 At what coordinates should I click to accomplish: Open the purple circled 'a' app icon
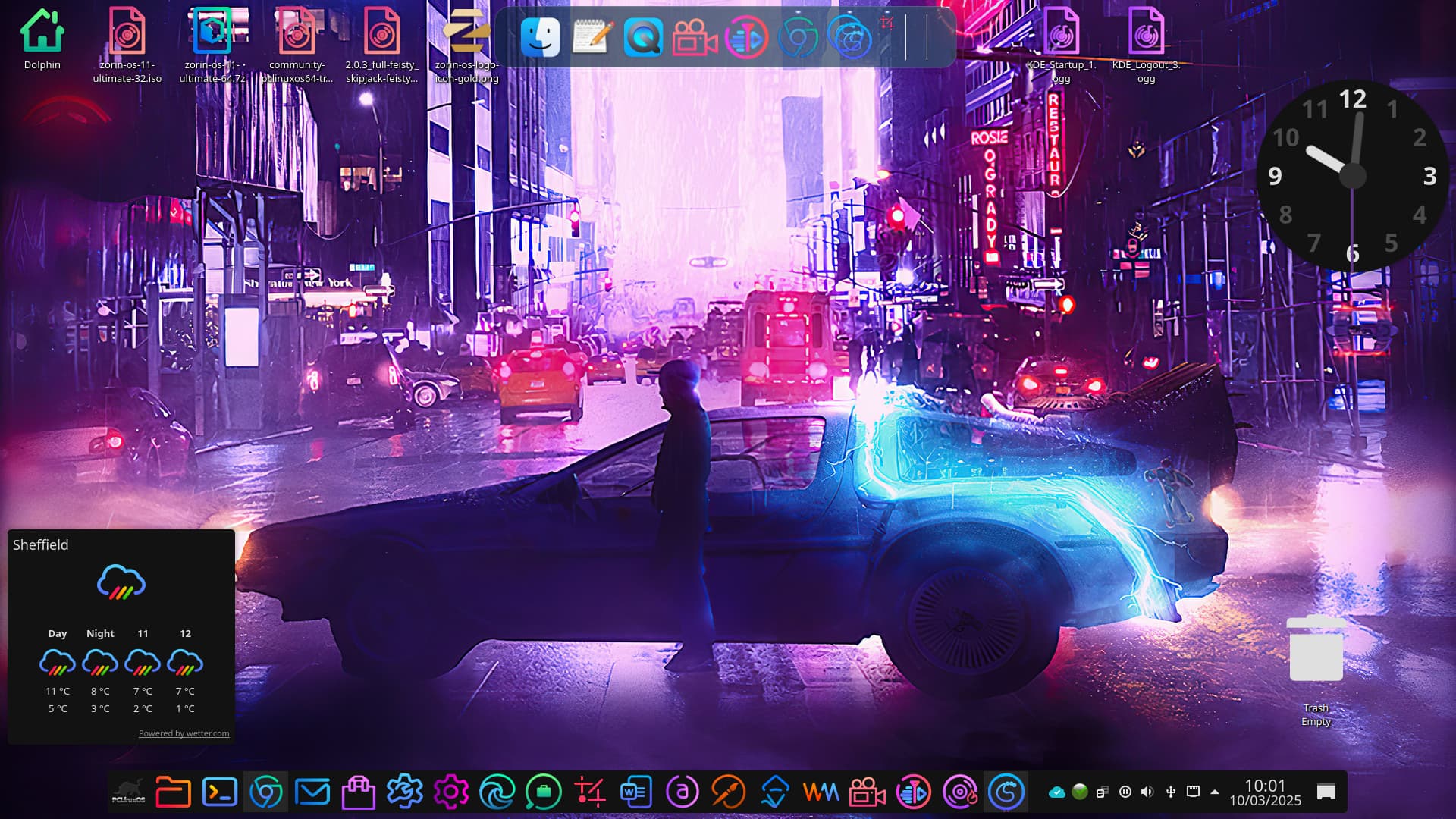682,792
